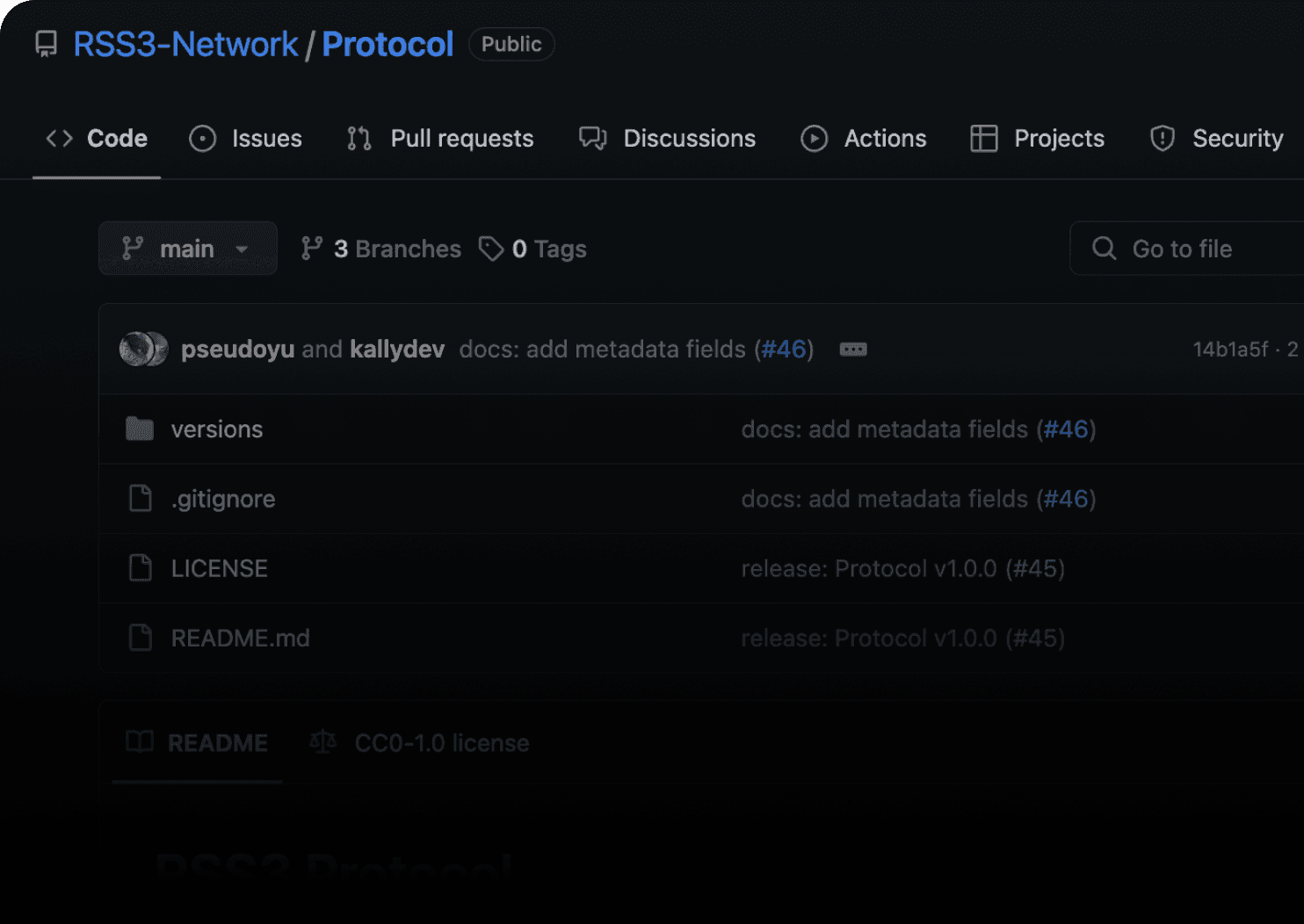Open the Actions tab
Image resolution: width=1304 pixels, height=924 pixels.
tap(864, 138)
